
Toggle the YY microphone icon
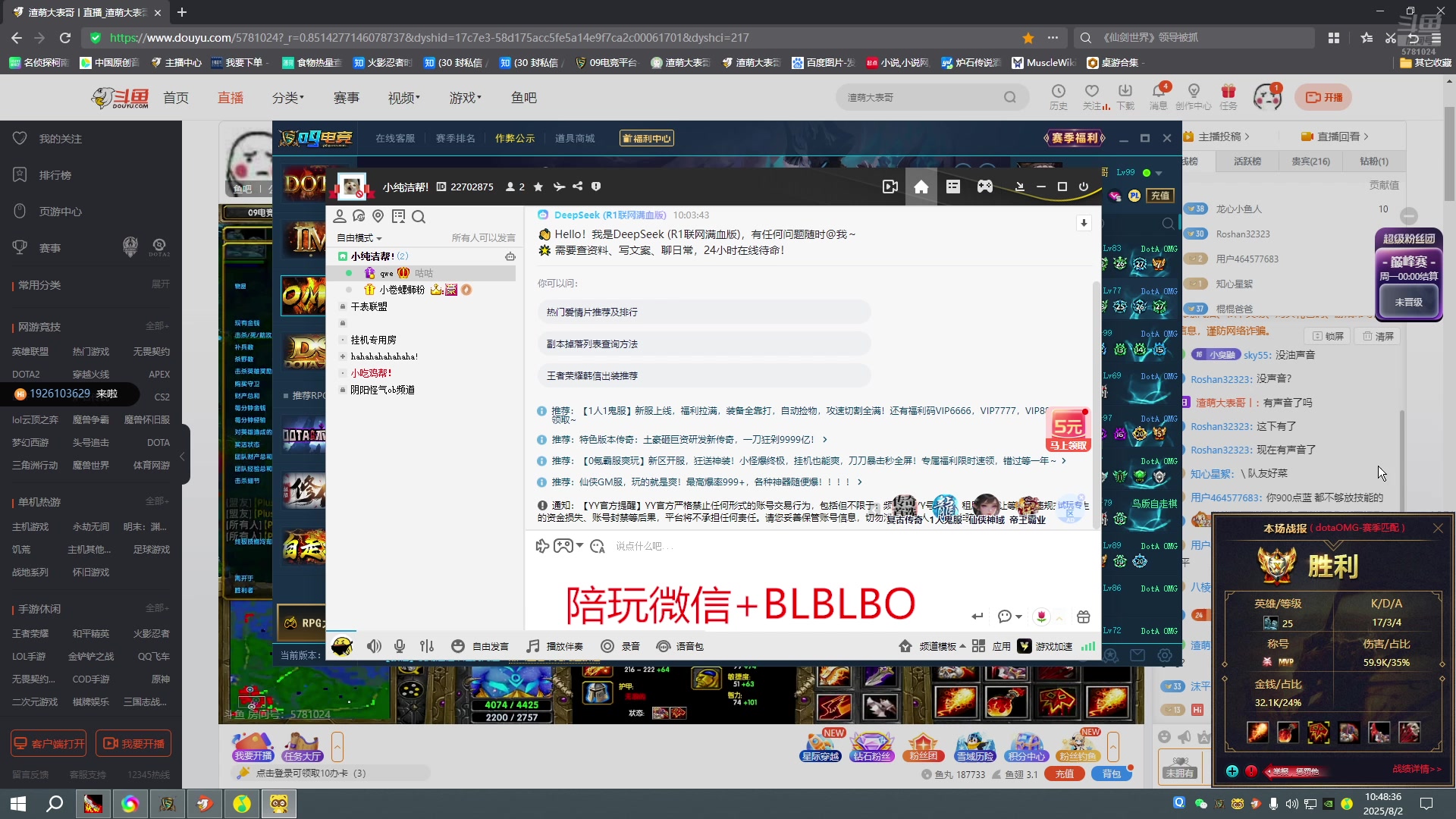tap(400, 646)
